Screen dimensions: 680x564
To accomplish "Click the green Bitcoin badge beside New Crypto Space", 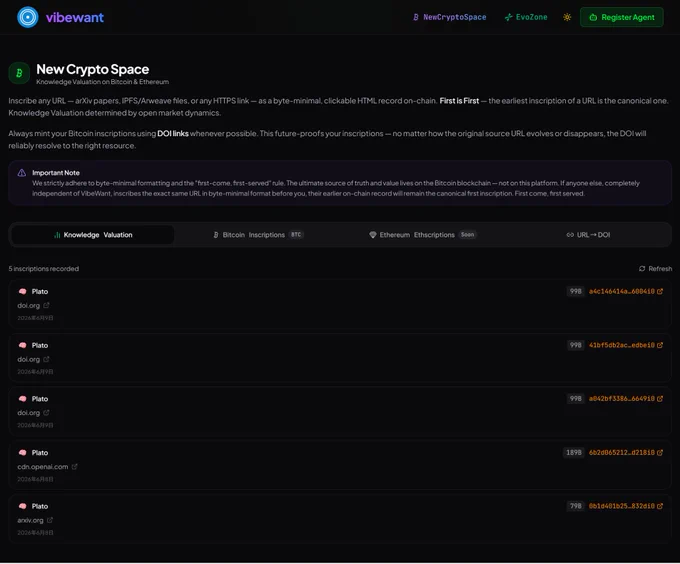I will 19,73.
